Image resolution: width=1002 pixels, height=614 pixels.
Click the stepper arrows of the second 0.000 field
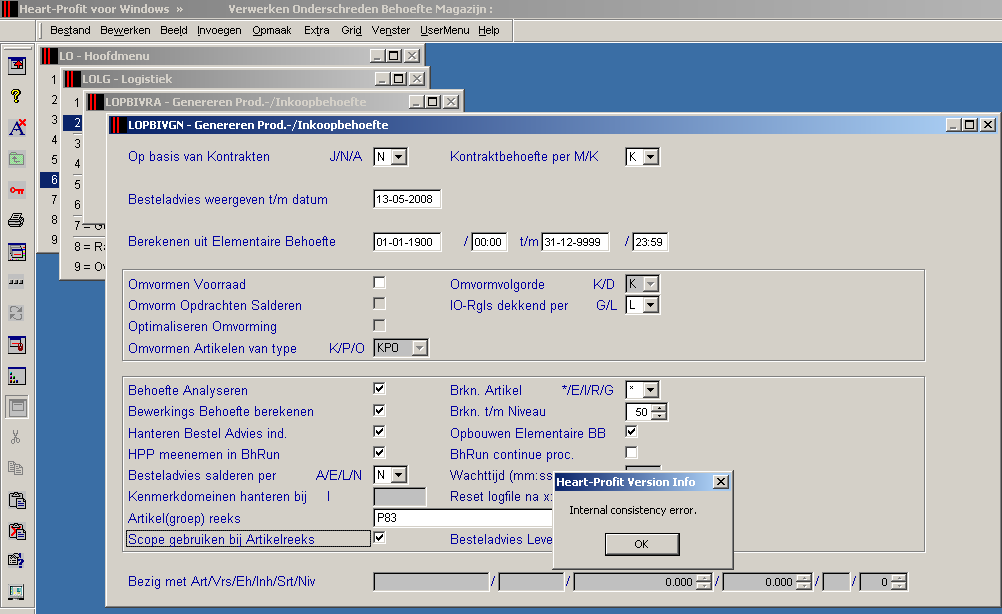click(803, 582)
